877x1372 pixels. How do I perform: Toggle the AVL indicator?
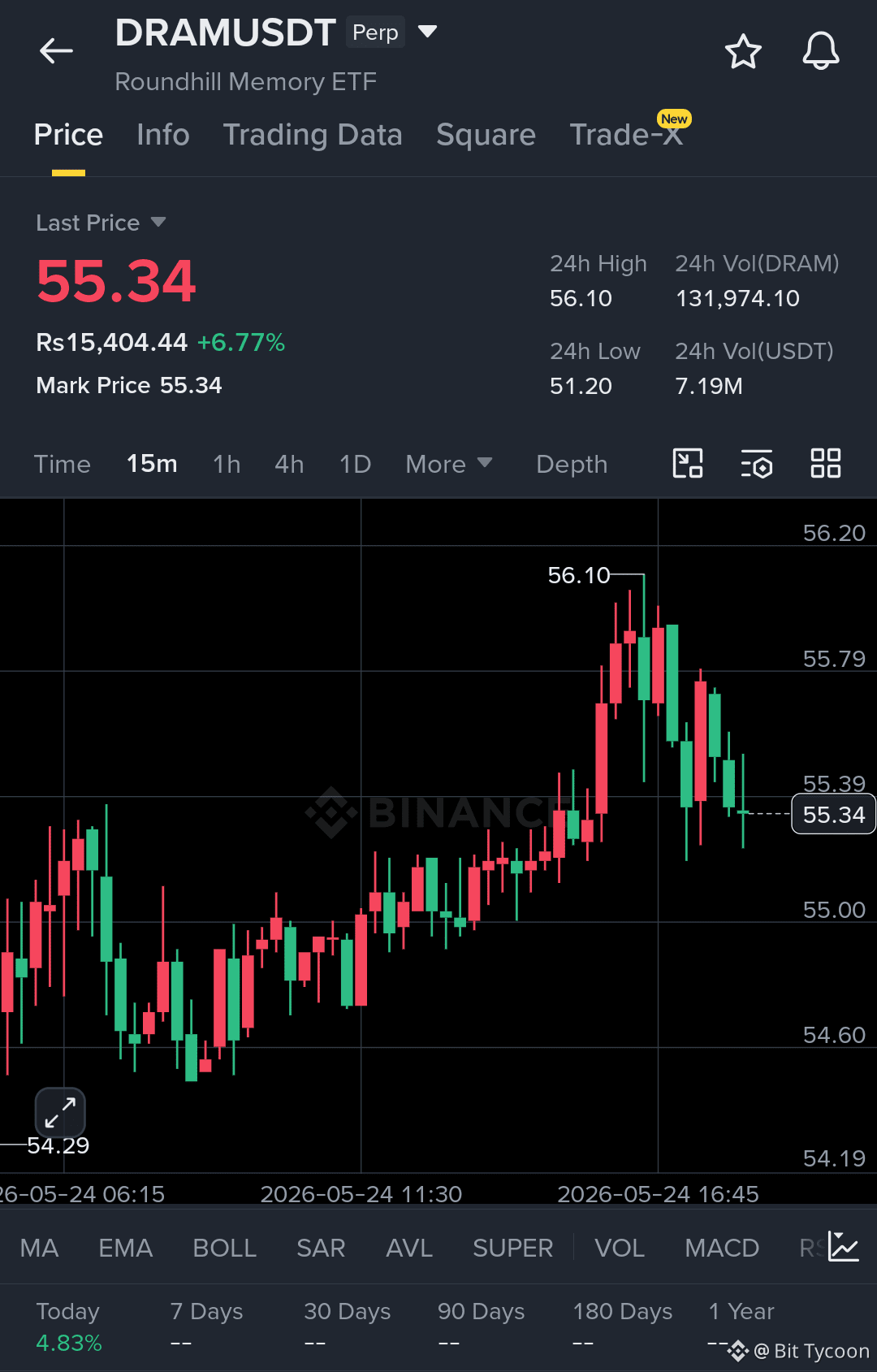(409, 1248)
